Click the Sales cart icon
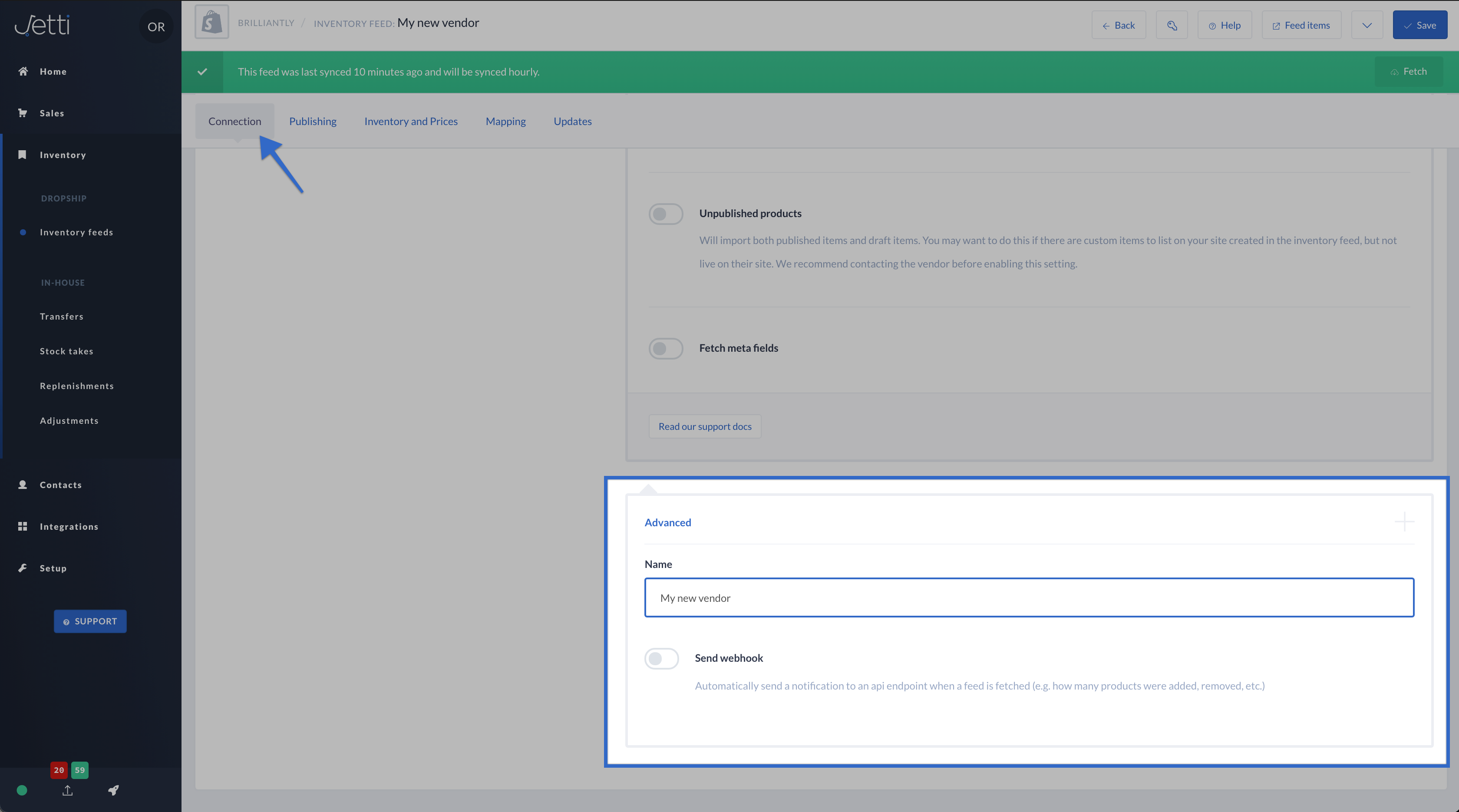 [x=23, y=113]
